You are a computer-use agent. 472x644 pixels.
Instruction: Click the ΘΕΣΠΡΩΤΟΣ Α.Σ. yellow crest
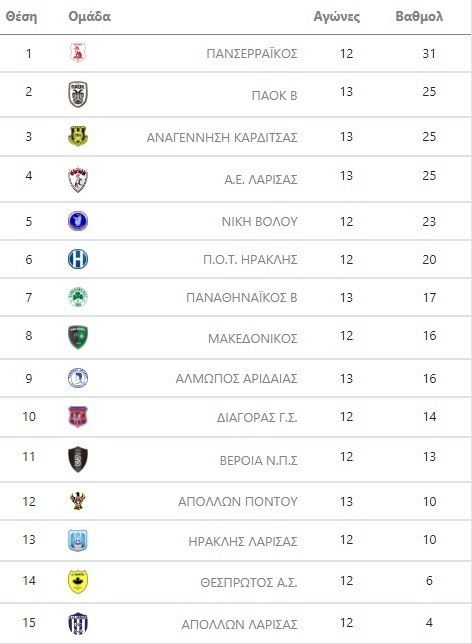tap(78, 582)
